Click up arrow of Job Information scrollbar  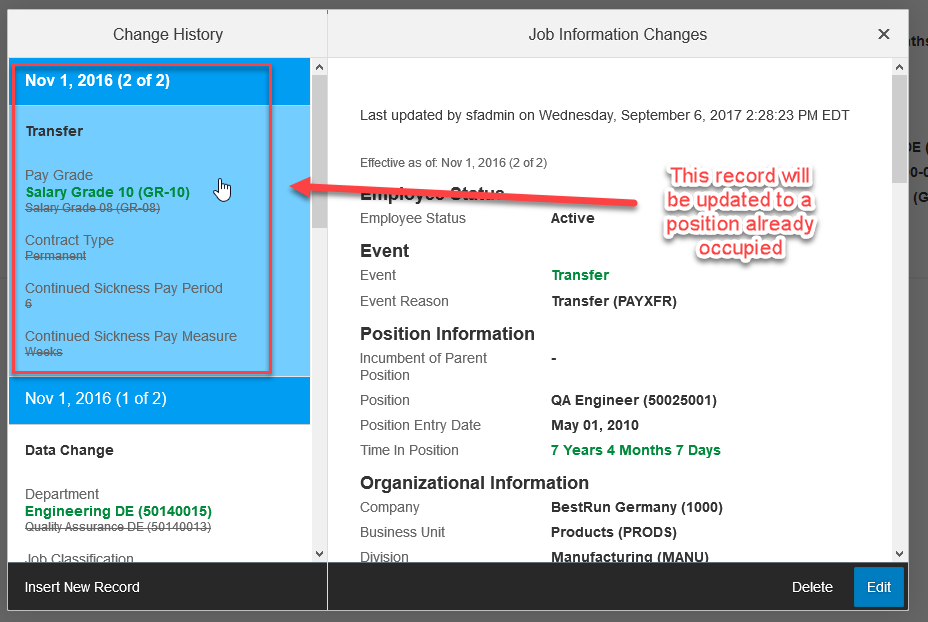(x=900, y=67)
